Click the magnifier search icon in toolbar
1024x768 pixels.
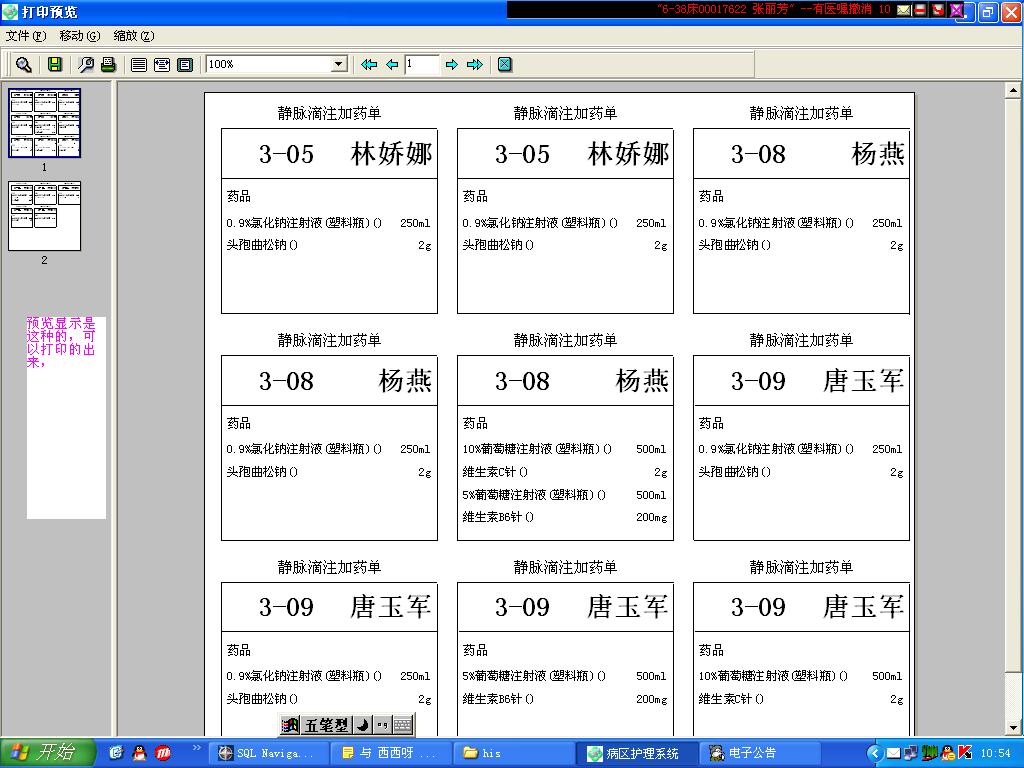(24, 64)
